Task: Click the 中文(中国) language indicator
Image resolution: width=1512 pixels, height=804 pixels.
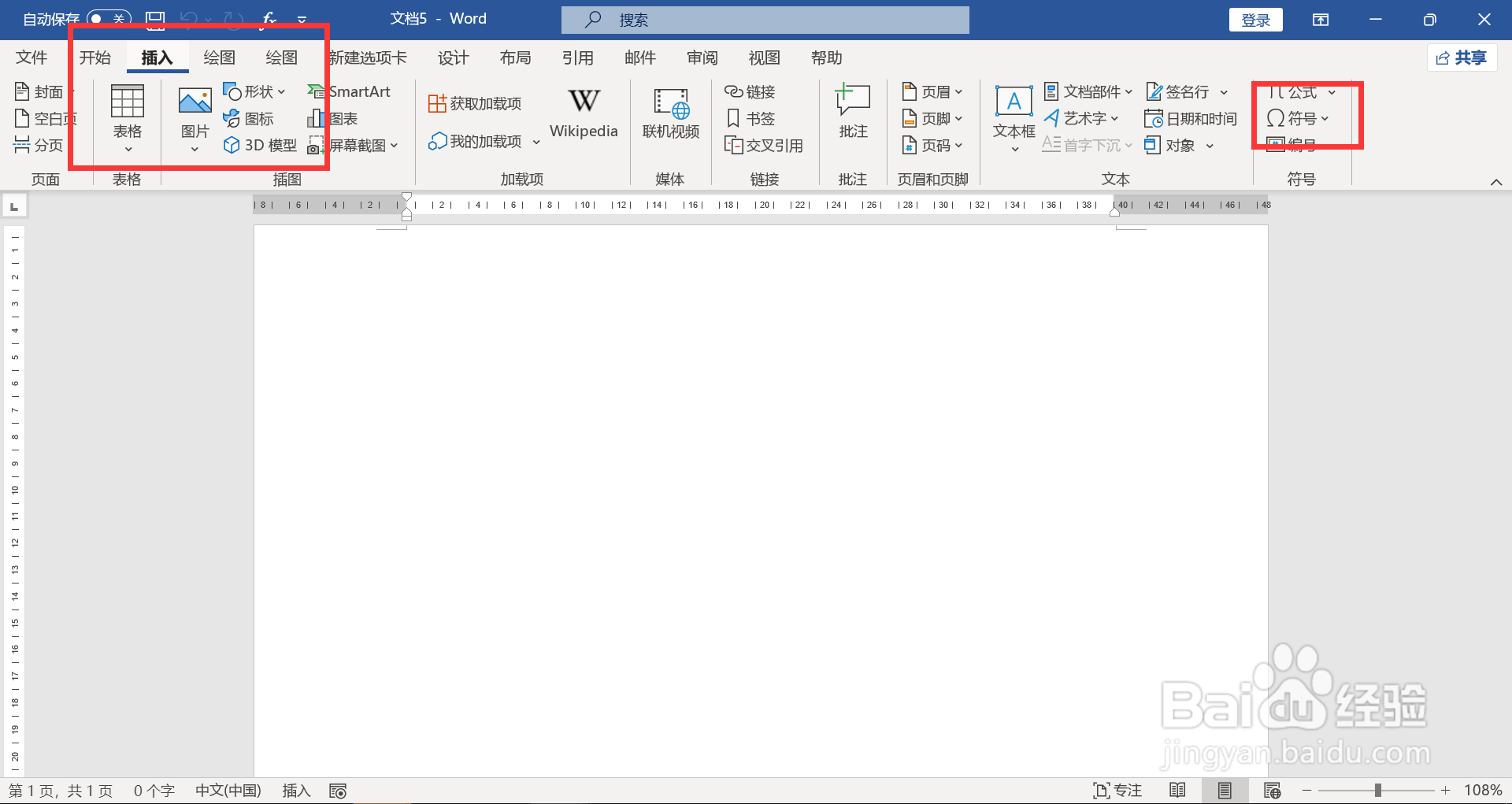Action: (x=228, y=791)
